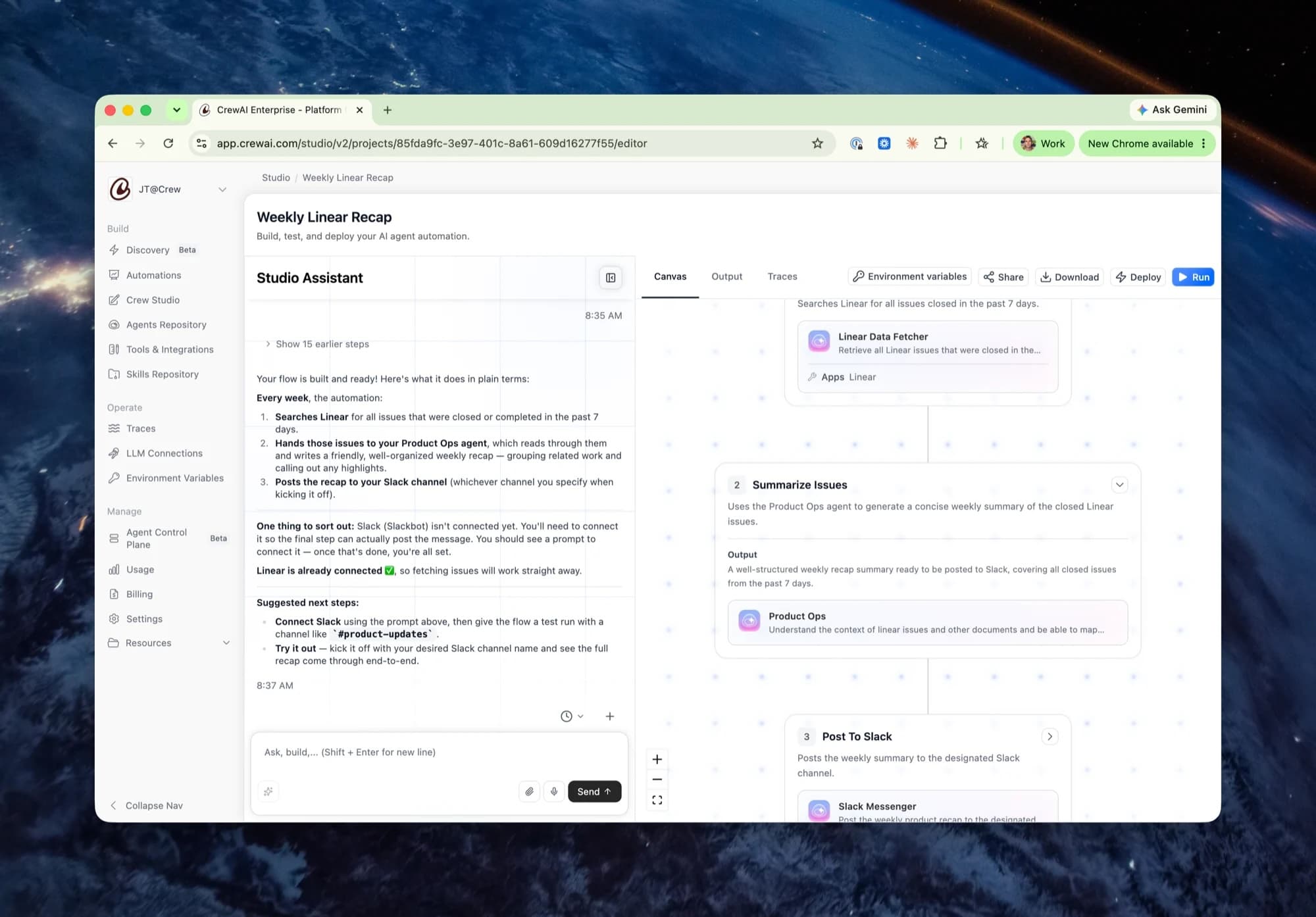This screenshot has height=917, width=1316.
Task: Switch to the Traces tab
Action: coord(782,277)
